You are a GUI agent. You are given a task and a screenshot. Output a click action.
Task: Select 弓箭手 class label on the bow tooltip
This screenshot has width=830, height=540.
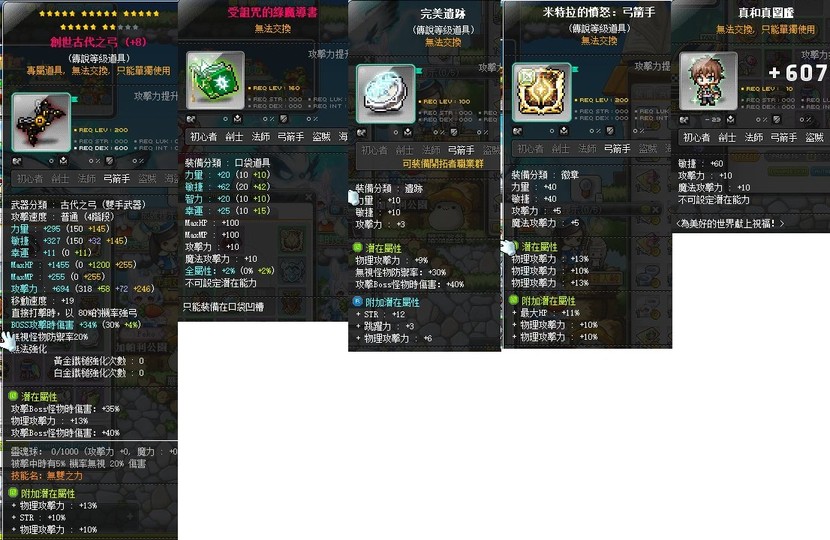tap(116, 179)
